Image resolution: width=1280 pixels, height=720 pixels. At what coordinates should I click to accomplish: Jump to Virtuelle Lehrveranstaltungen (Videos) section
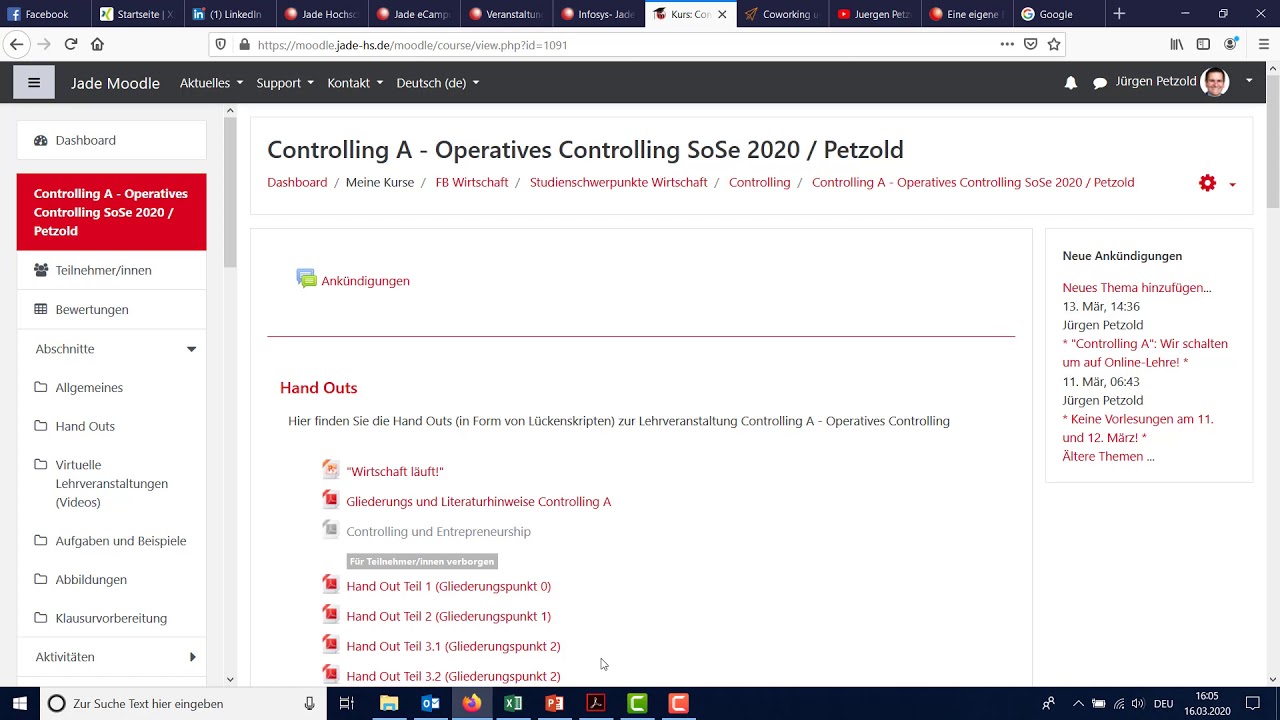[112, 483]
